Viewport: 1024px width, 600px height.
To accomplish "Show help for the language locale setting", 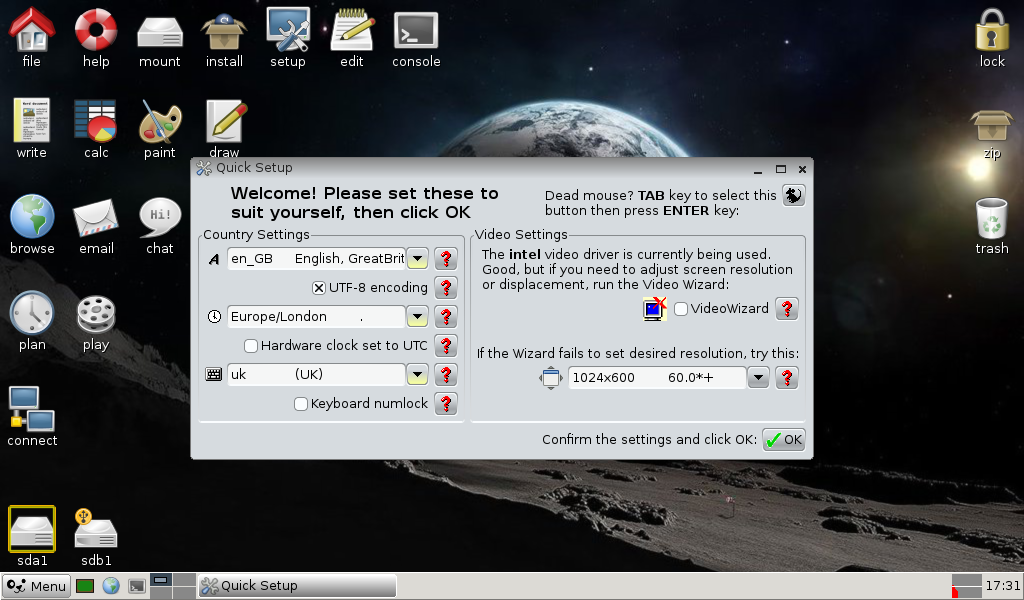I will 446,259.
